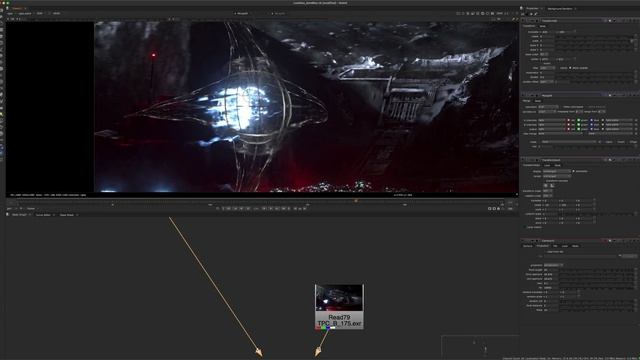
Task: Click the orange playhead marker on timeline
Action: 356,200
